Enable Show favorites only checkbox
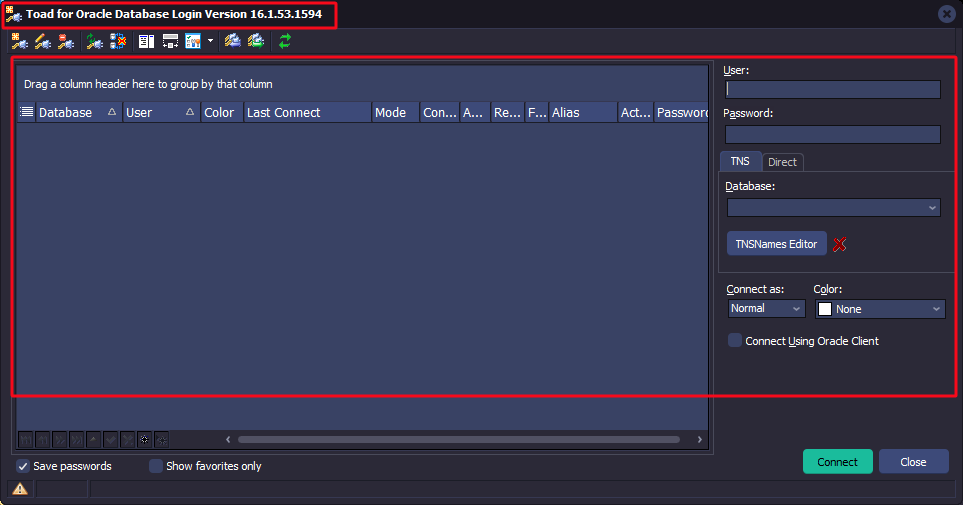Viewport: 963px width, 505px height. (156, 466)
